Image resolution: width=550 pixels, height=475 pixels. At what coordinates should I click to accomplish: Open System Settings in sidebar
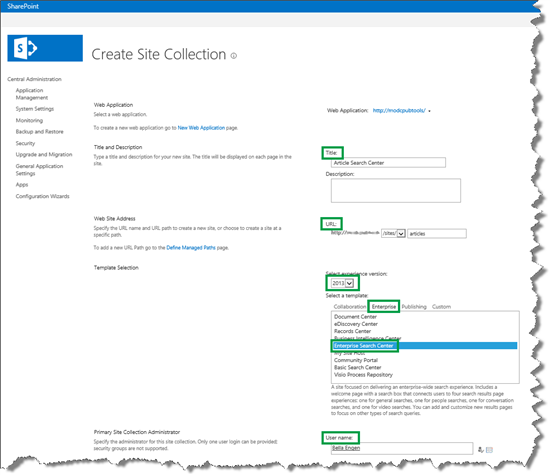35,109
